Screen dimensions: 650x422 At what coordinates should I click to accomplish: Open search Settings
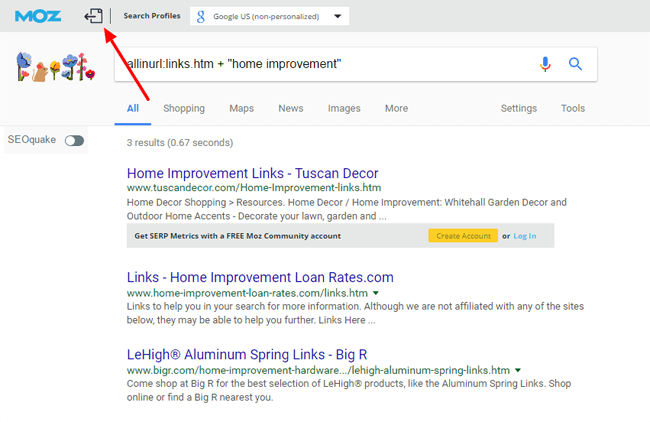click(x=518, y=108)
